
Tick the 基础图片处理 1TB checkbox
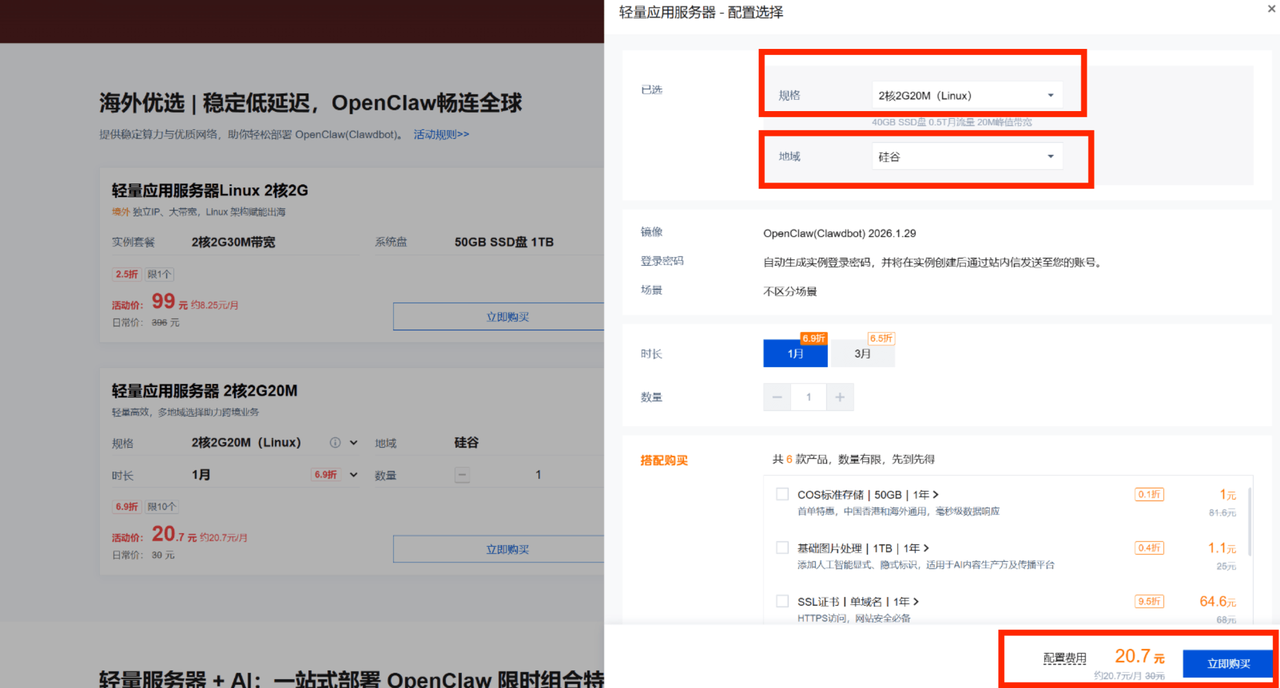(782, 548)
